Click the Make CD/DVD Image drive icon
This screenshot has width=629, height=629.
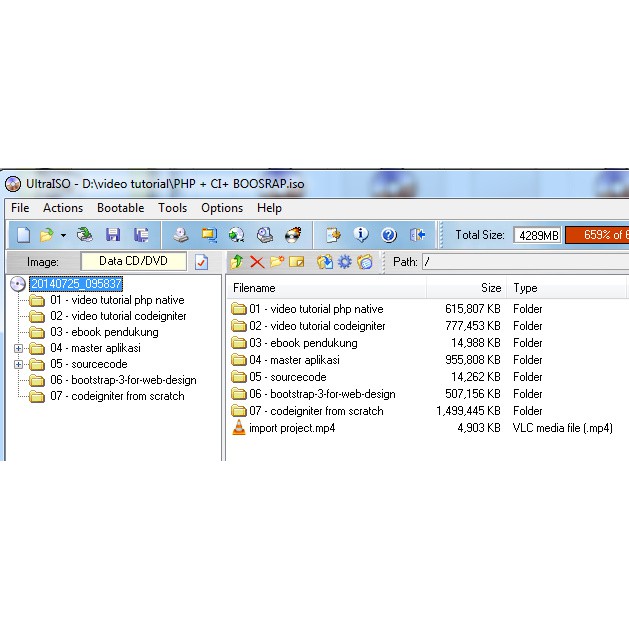coord(181,235)
